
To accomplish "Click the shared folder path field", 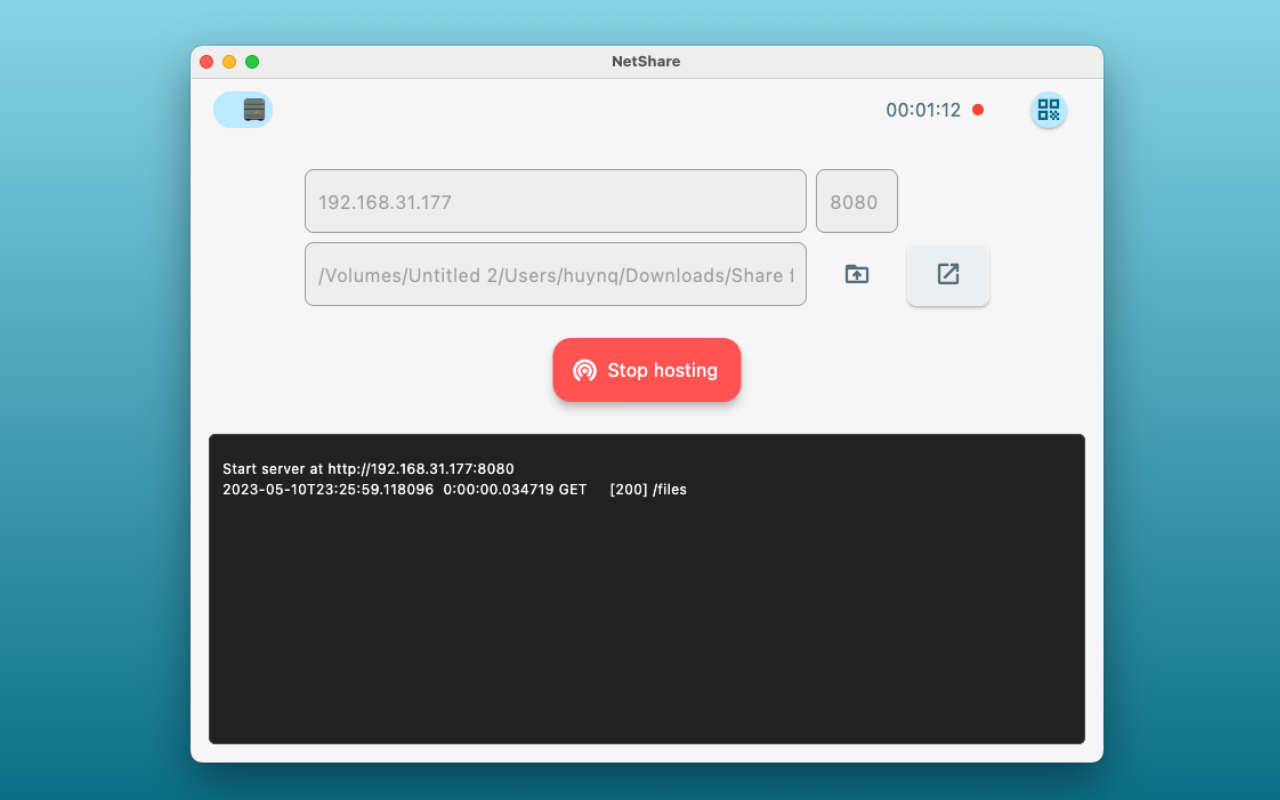I will click(555, 274).
